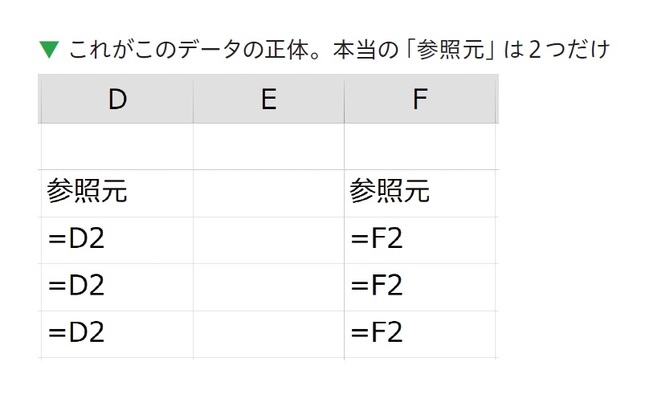Select empty column E cell beside first =D2
Image resolution: width=670 pixels, height=394 pixels.
269,240
